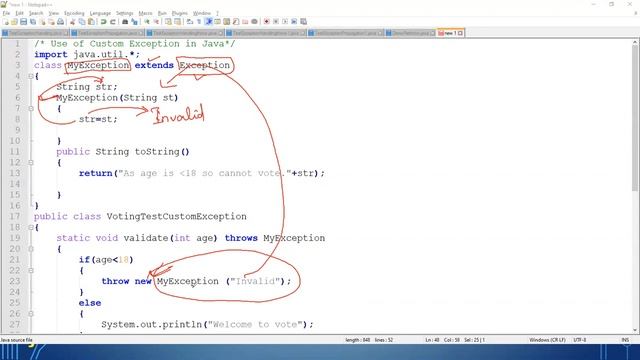The height and width of the screenshot is (360, 640).
Task: Toggle synchronized vertical scrolling
Action: coord(168,21)
